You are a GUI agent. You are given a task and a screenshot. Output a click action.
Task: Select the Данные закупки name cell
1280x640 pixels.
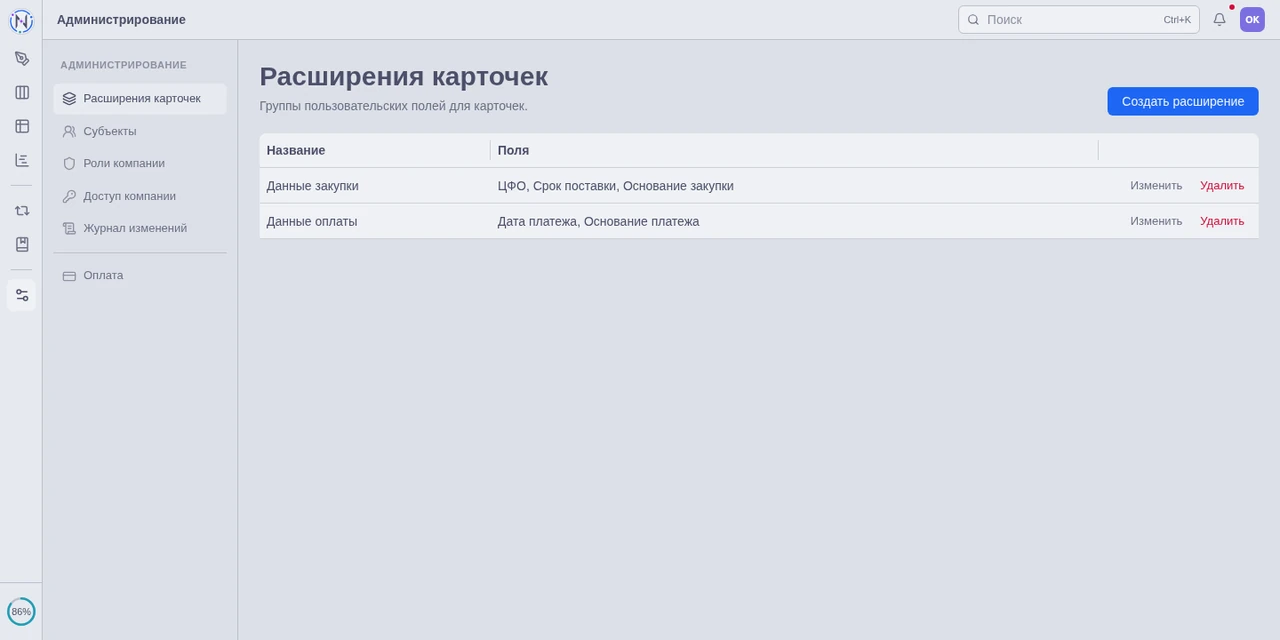click(x=375, y=186)
